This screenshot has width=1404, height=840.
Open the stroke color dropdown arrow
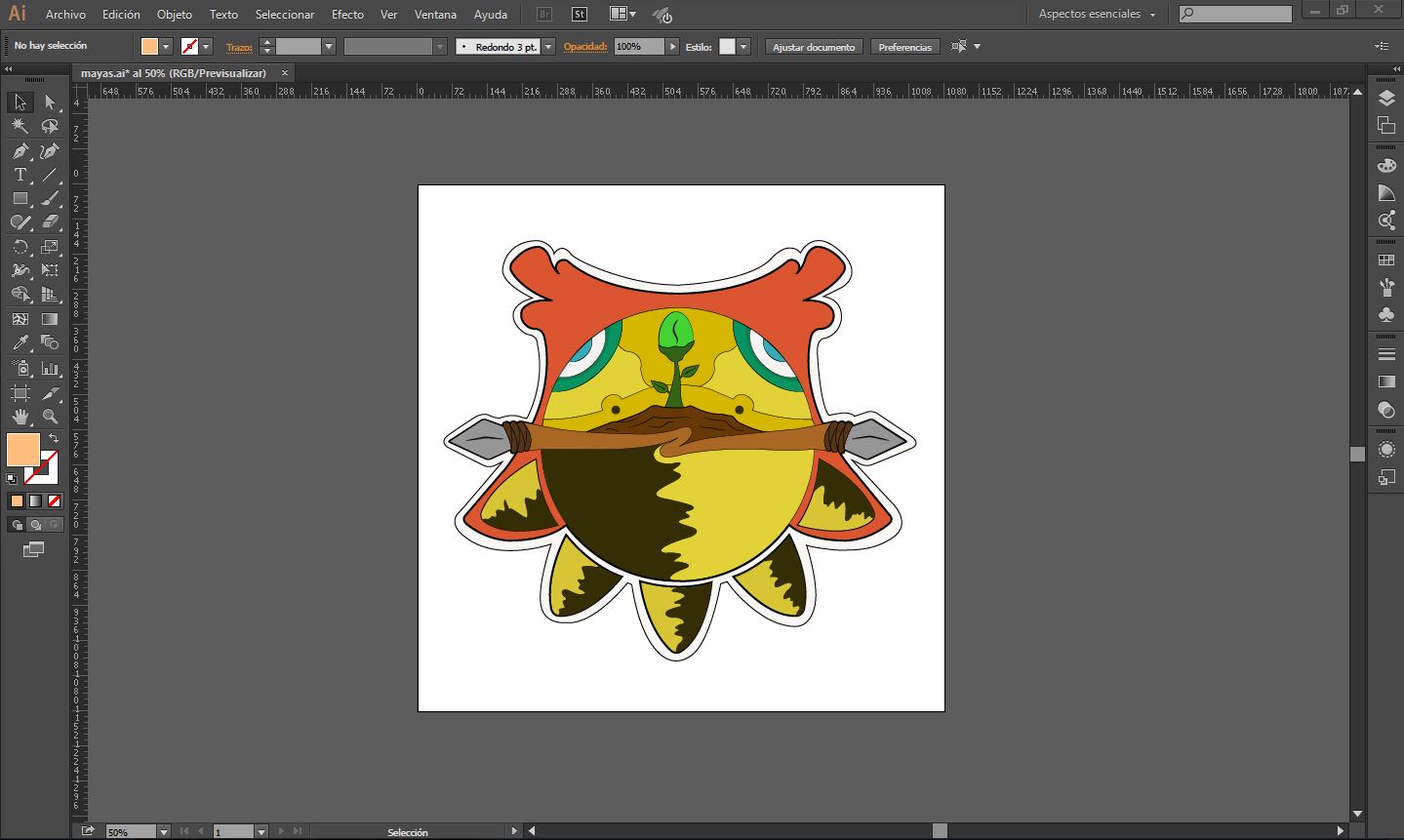tap(207, 47)
